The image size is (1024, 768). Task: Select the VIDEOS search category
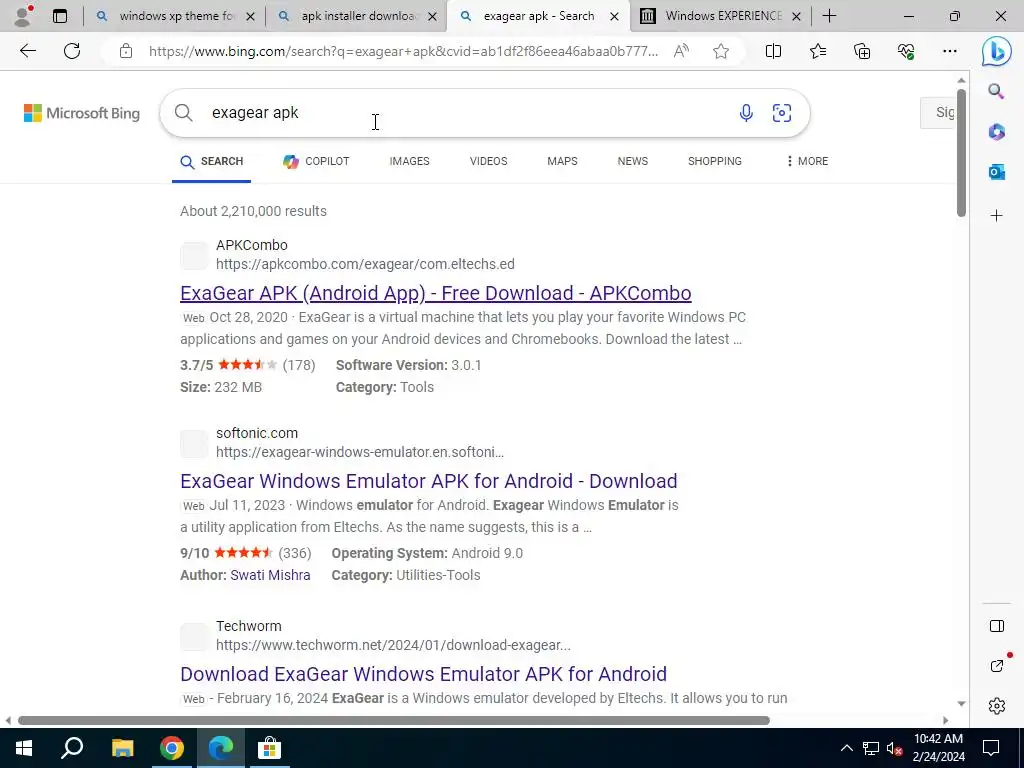pyautogui.click(x=488, y=161)
